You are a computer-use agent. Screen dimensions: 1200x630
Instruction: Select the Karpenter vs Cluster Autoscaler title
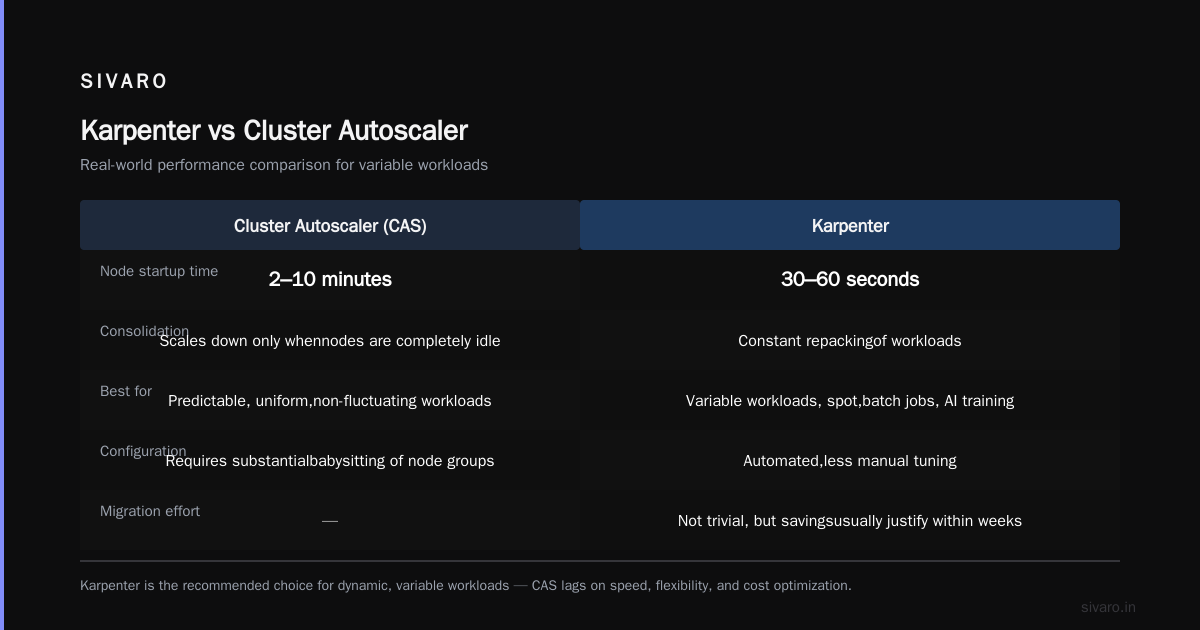click(x=274, y=131)
